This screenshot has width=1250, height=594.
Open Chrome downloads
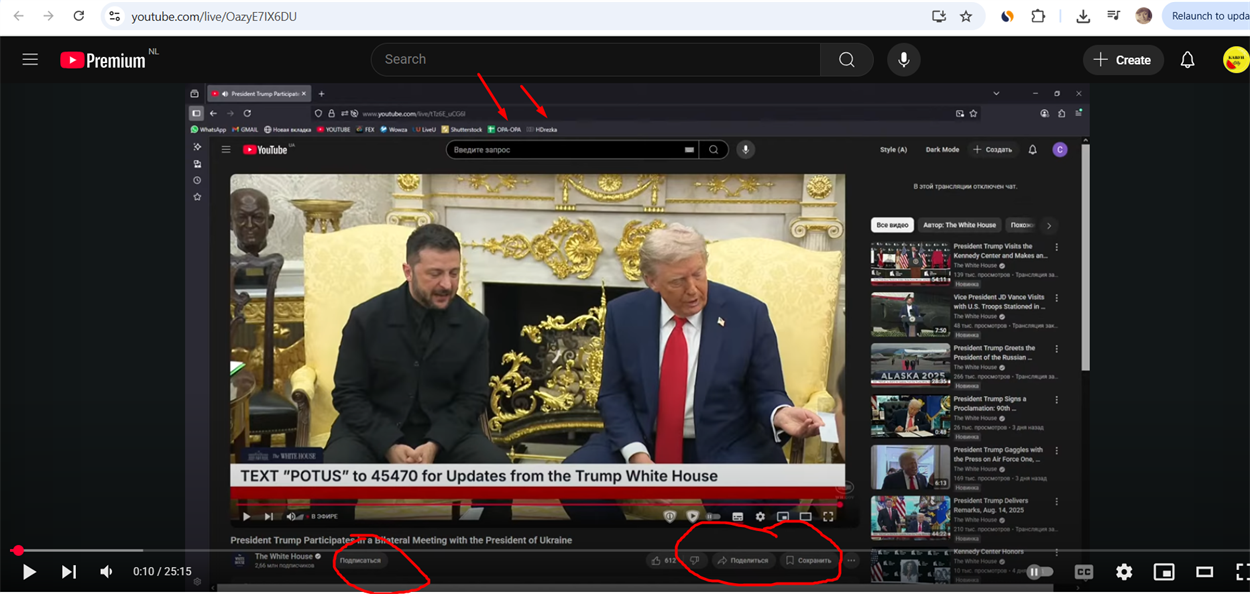(x=1083, y=16)
